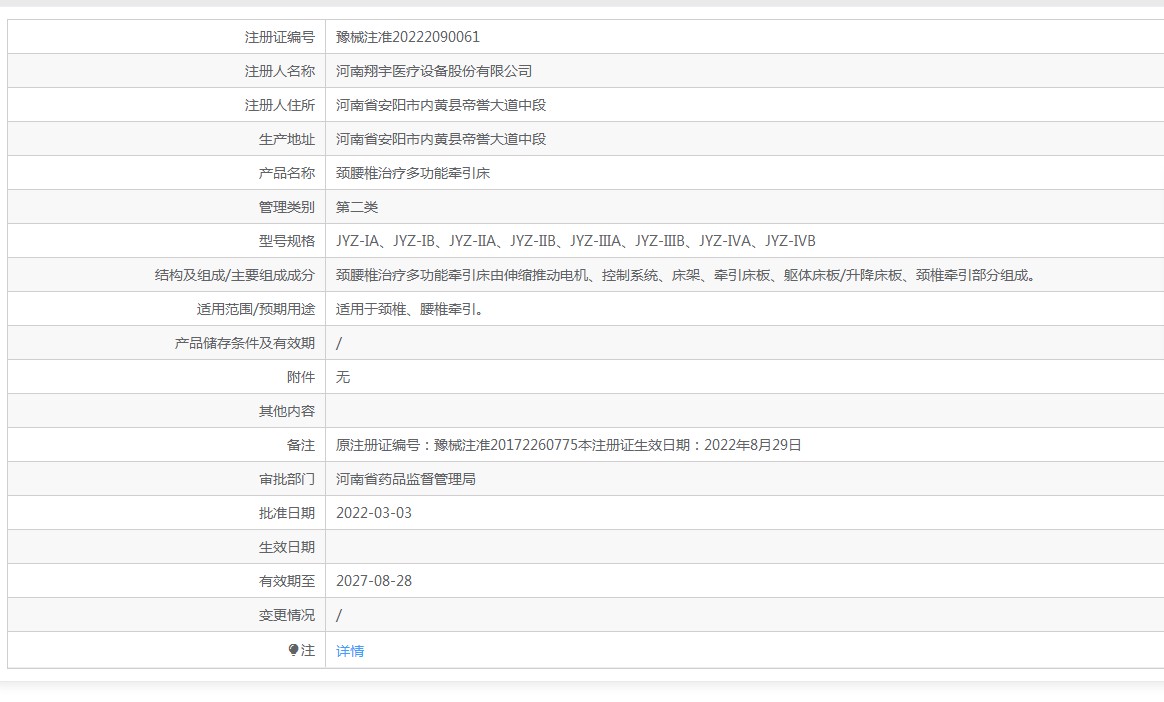Click the JYZ-IA model specification list

pos(575,241)
